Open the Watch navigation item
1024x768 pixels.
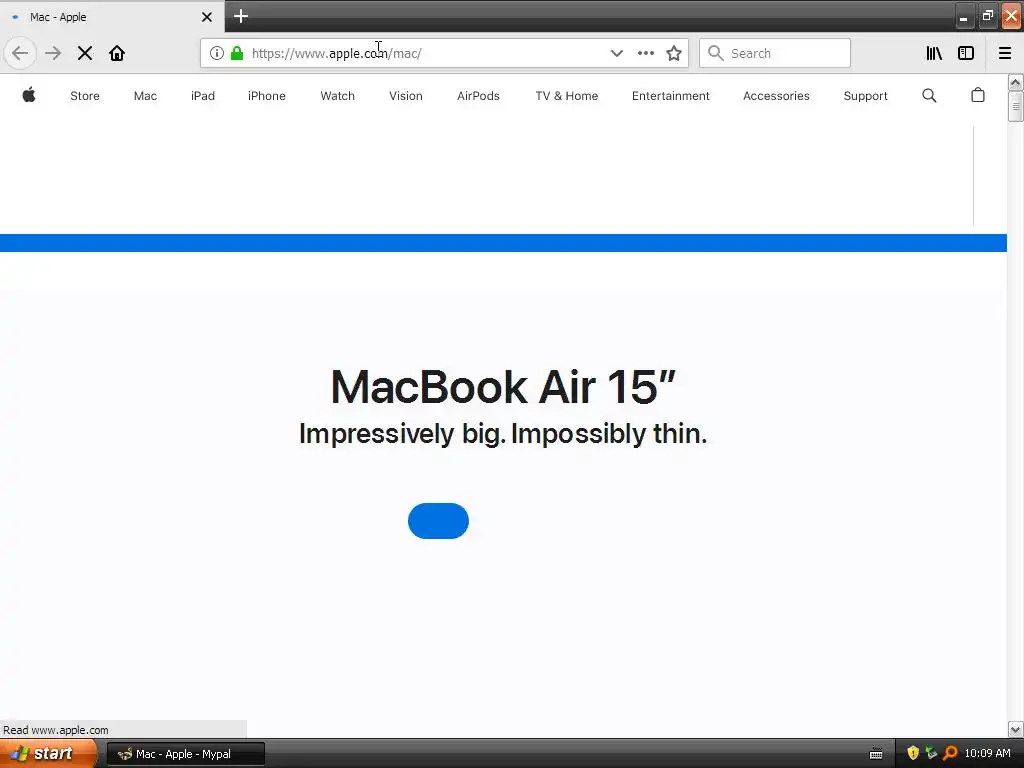(338, 96)
